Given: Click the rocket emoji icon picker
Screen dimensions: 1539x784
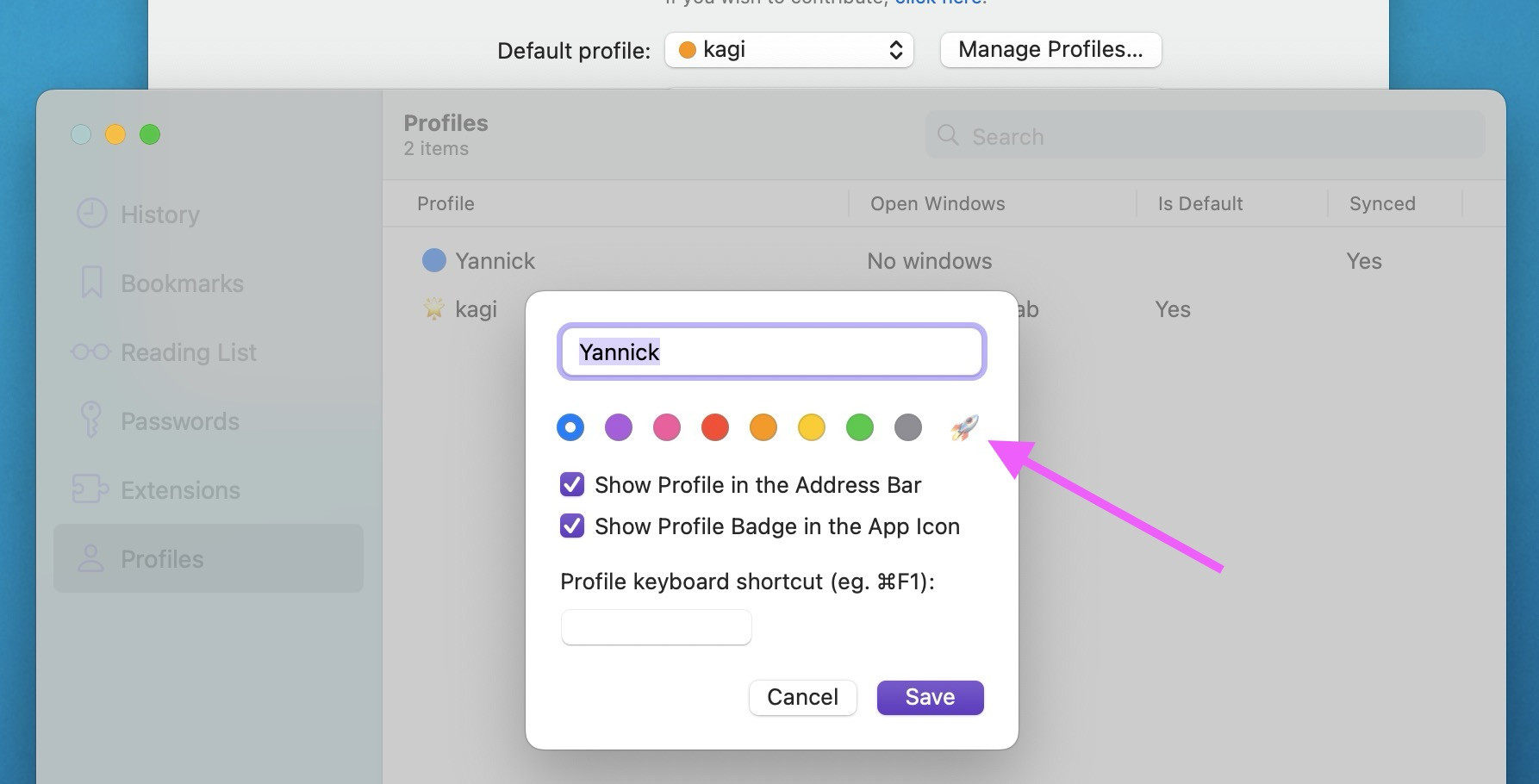Looking at the screenshot, I should (x=963, y=427).
